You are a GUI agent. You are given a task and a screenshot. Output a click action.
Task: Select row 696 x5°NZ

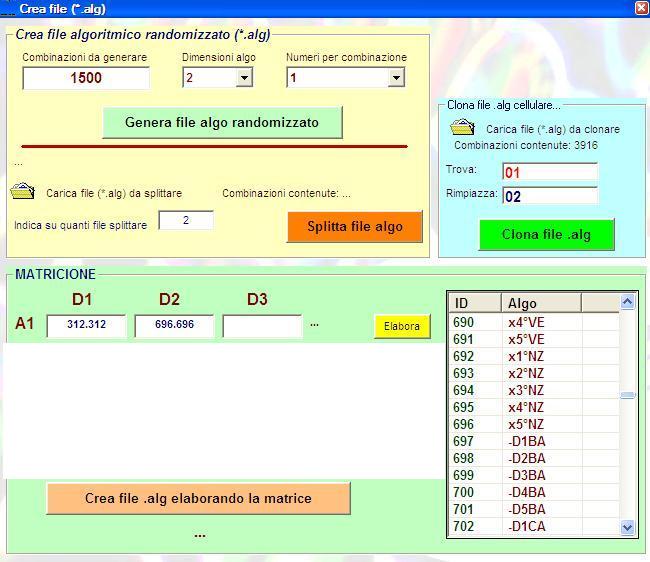click(534, 424)
